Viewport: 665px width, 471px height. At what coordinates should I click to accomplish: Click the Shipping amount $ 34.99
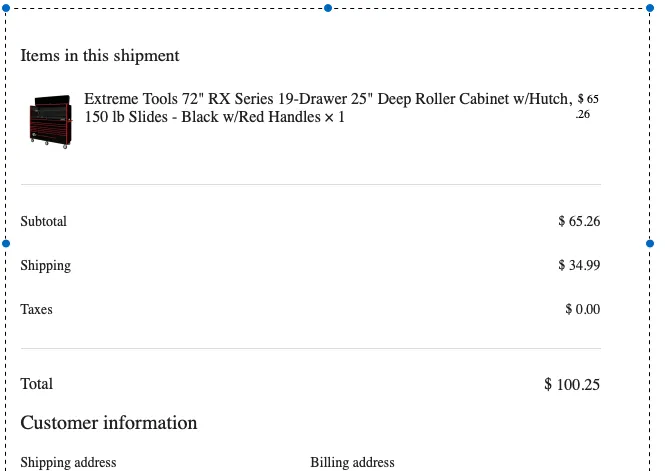pos(579,265)
